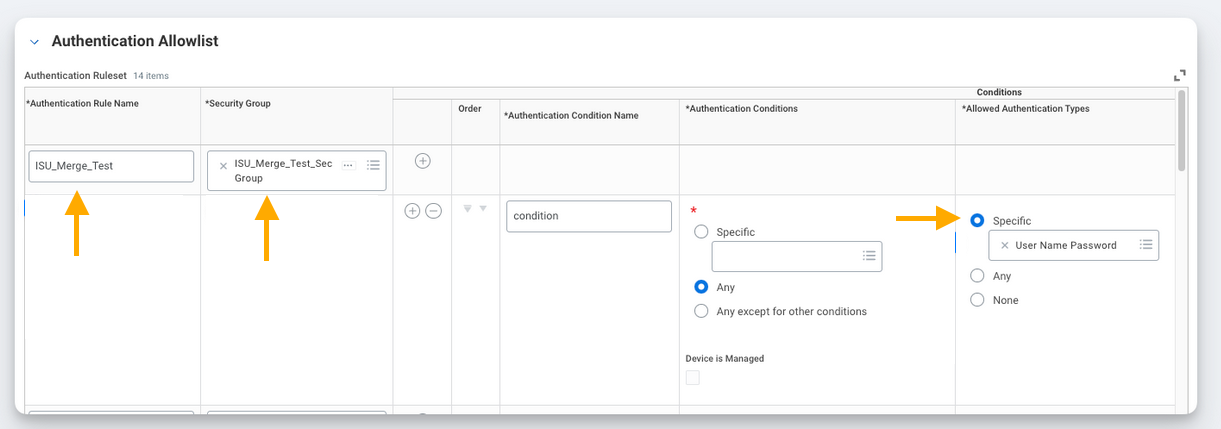Open the Security Group prompt list icon
The image size is (1221, 429).
pyautogui.click(x=373, y=165)
